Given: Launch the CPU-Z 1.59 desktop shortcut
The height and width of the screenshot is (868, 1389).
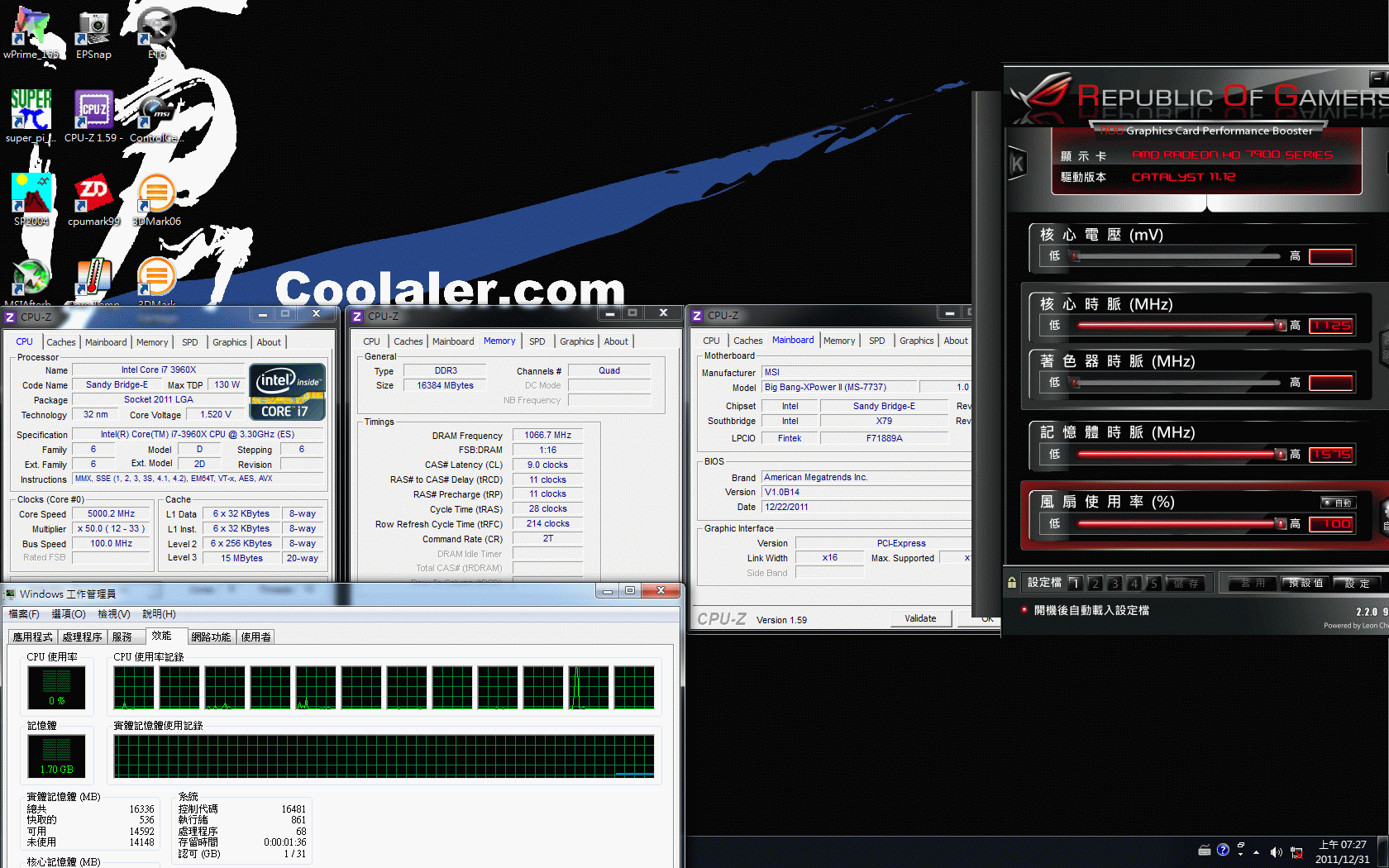Looking at the screenshot, I should (x=93, y=117).
